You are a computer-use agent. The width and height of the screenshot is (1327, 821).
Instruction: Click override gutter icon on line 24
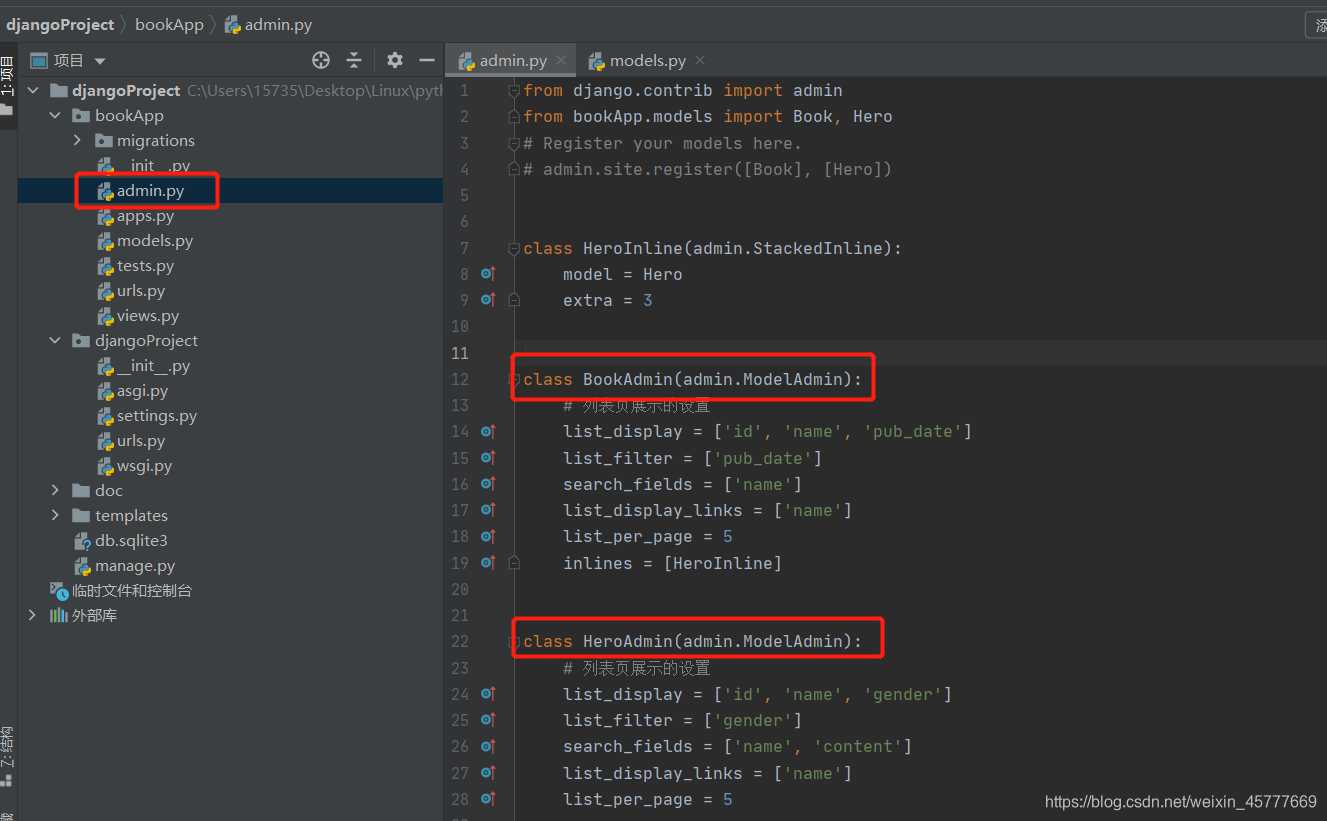tap(488, 693)
